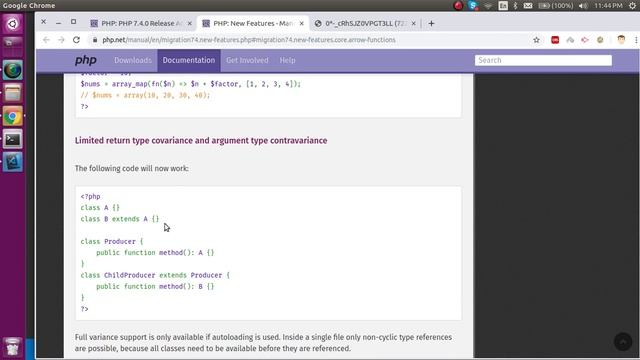Click the 'class Producer {' code line
The image size is (640, 360).
[112, 242]
